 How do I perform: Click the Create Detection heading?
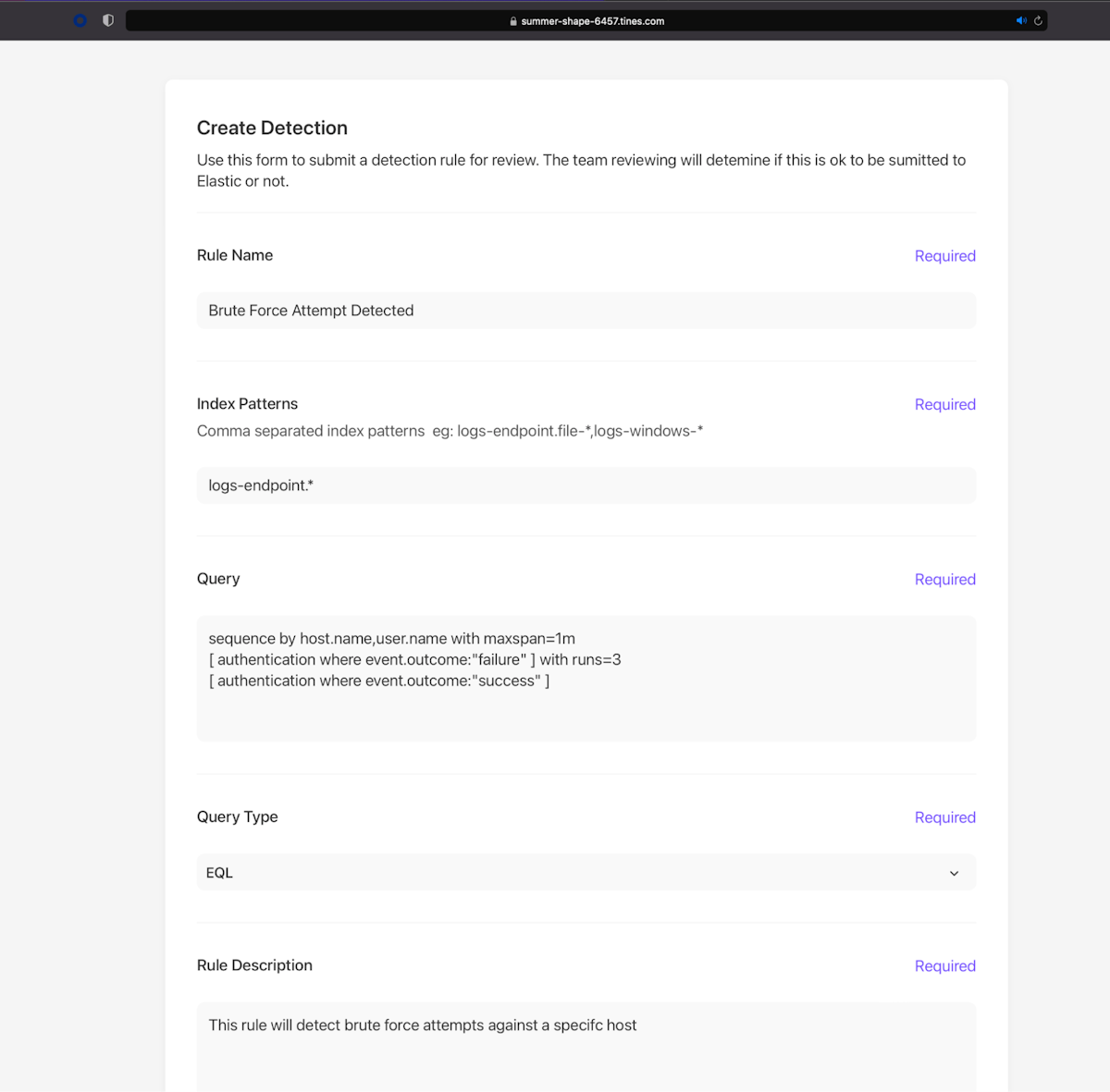272,129
